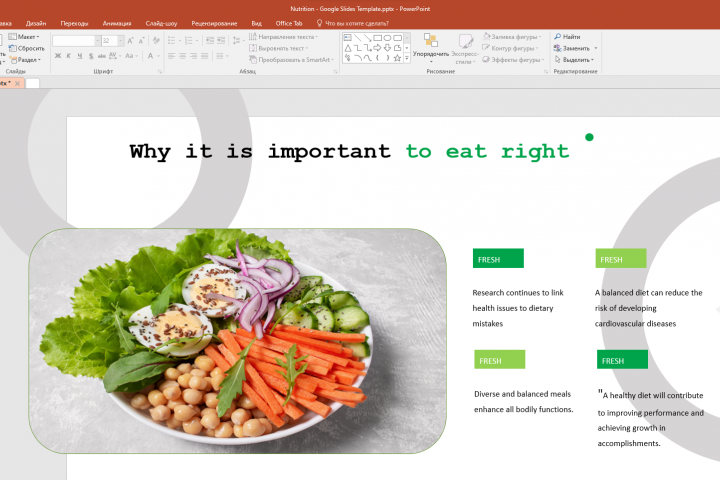Open the Выделить select dropdown

coord(574,60)
